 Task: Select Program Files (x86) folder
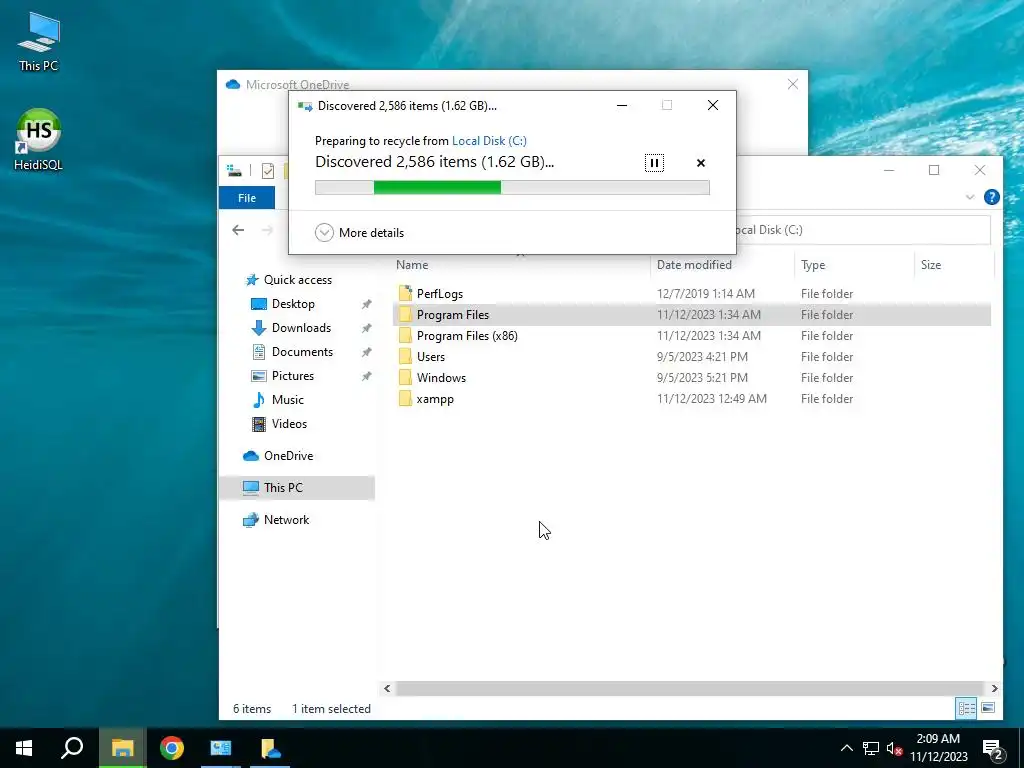click(x=467, y=336)
